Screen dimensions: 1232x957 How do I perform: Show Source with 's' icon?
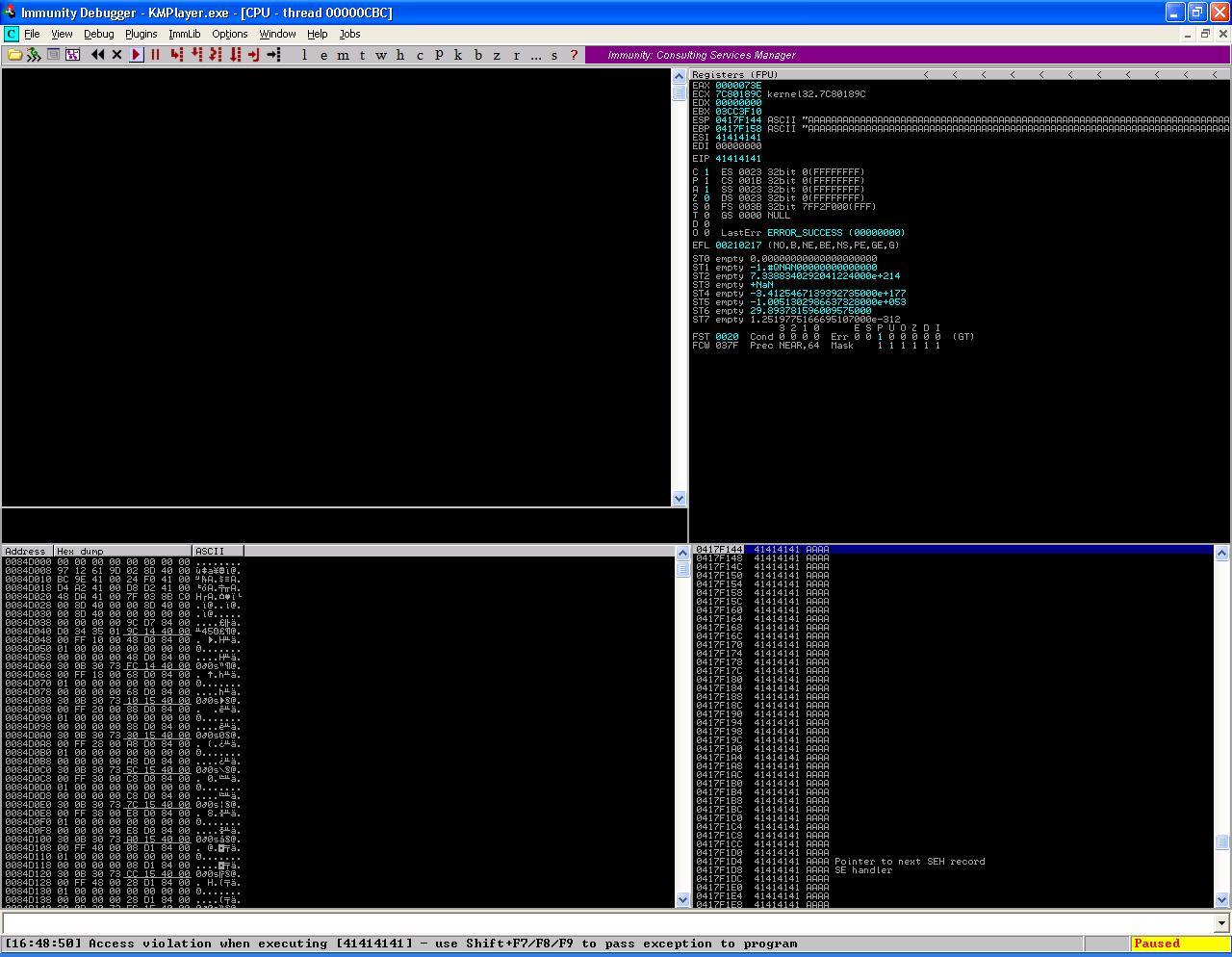554,55
